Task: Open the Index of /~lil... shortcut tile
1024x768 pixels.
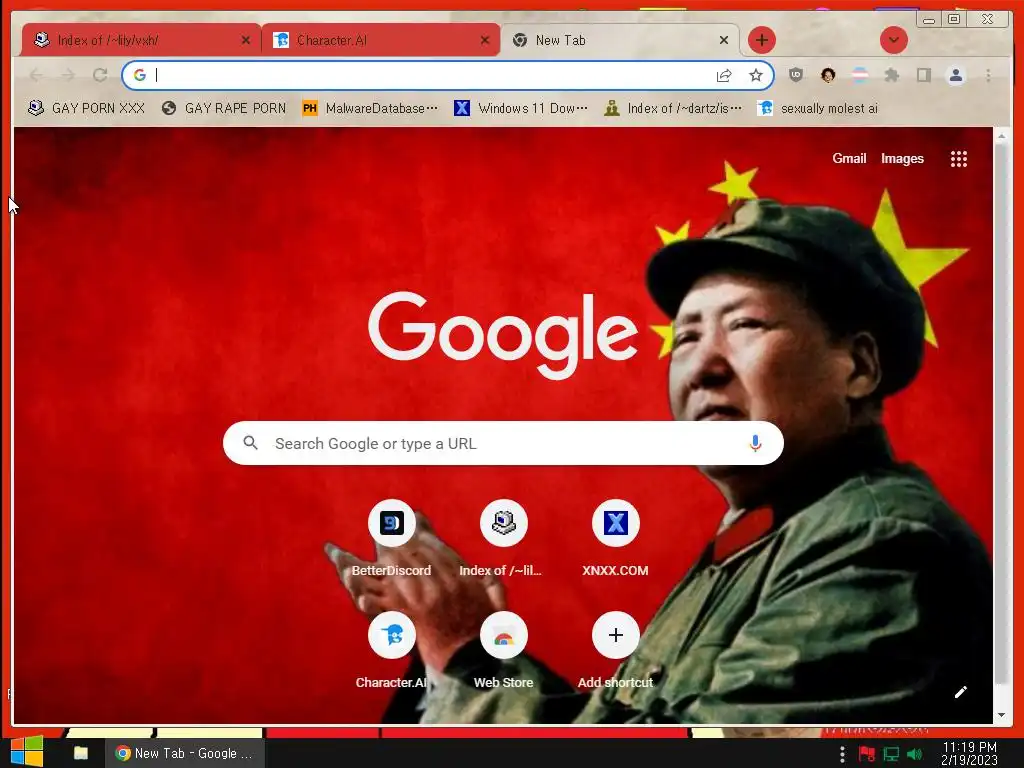Action: pyautogui.click(x=503, y=539)
